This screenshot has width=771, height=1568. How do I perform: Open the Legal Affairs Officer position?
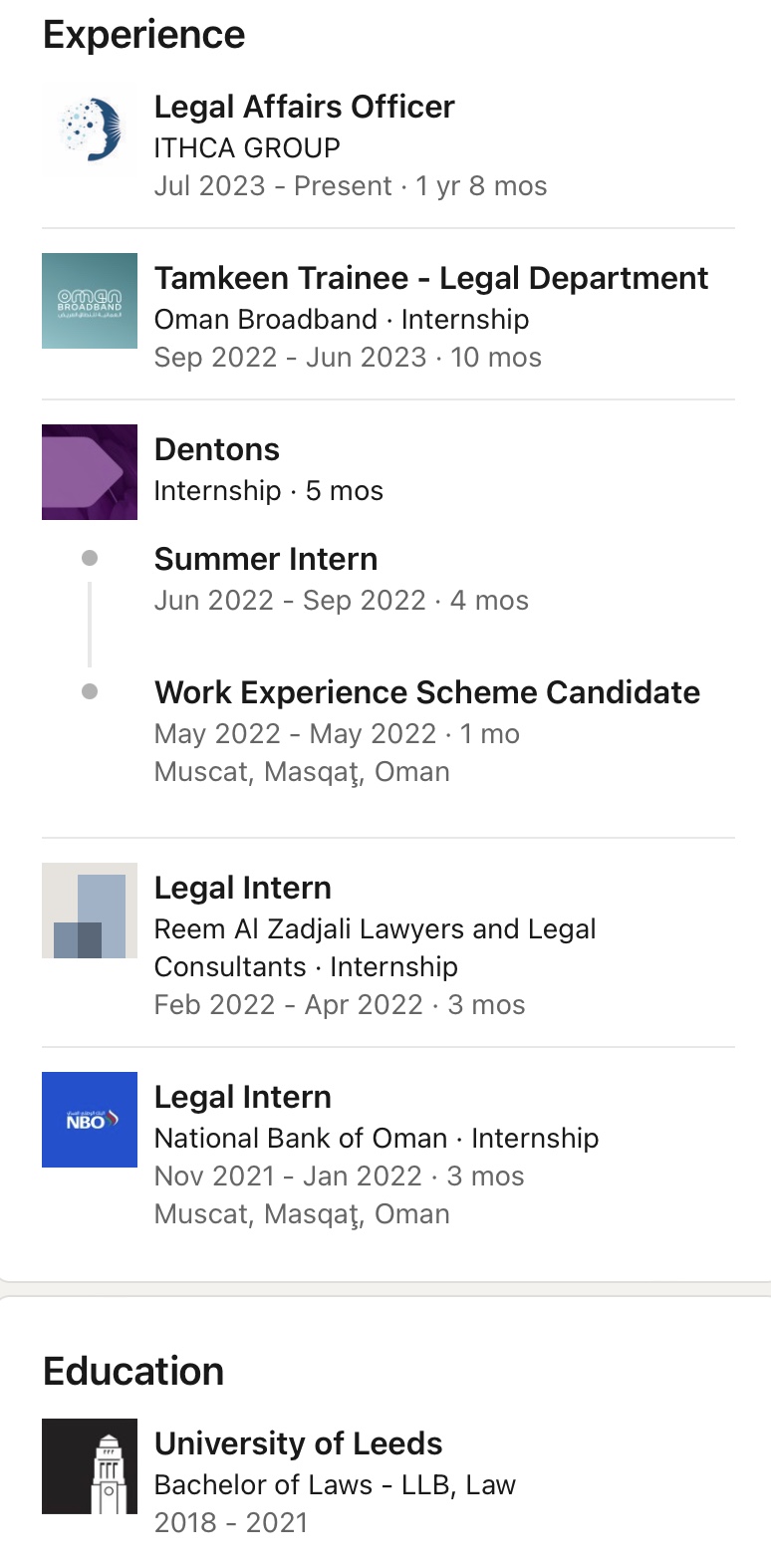pos(304,107)
